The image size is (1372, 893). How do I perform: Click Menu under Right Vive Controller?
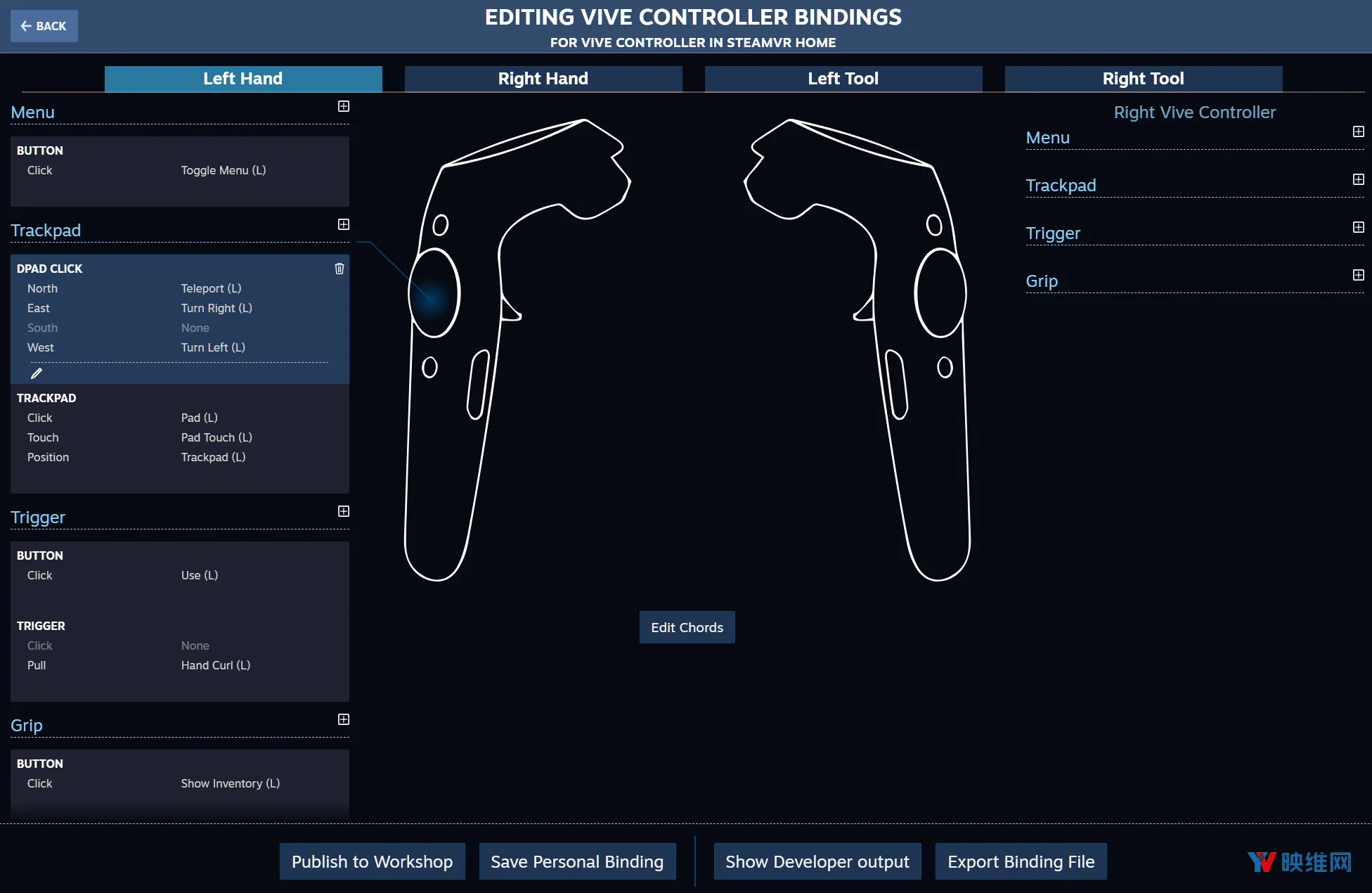coord(1048,138)
